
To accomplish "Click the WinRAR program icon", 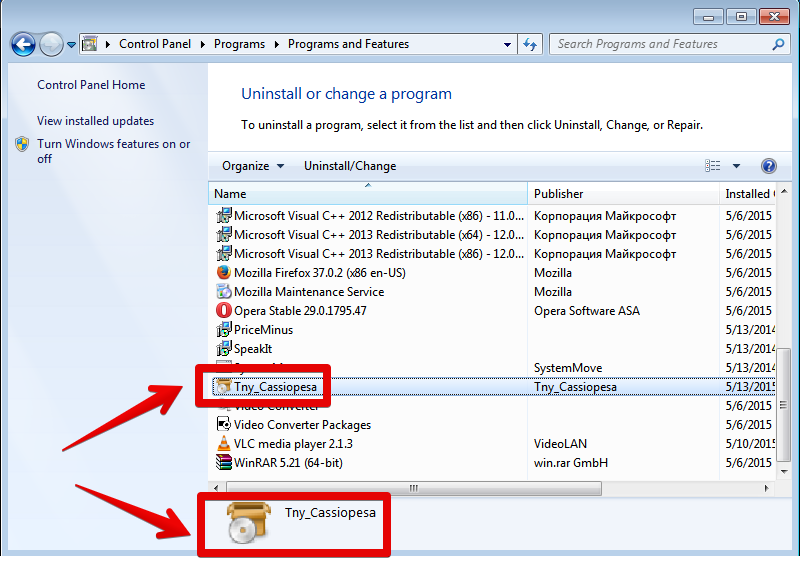I will tap(224, 463).
